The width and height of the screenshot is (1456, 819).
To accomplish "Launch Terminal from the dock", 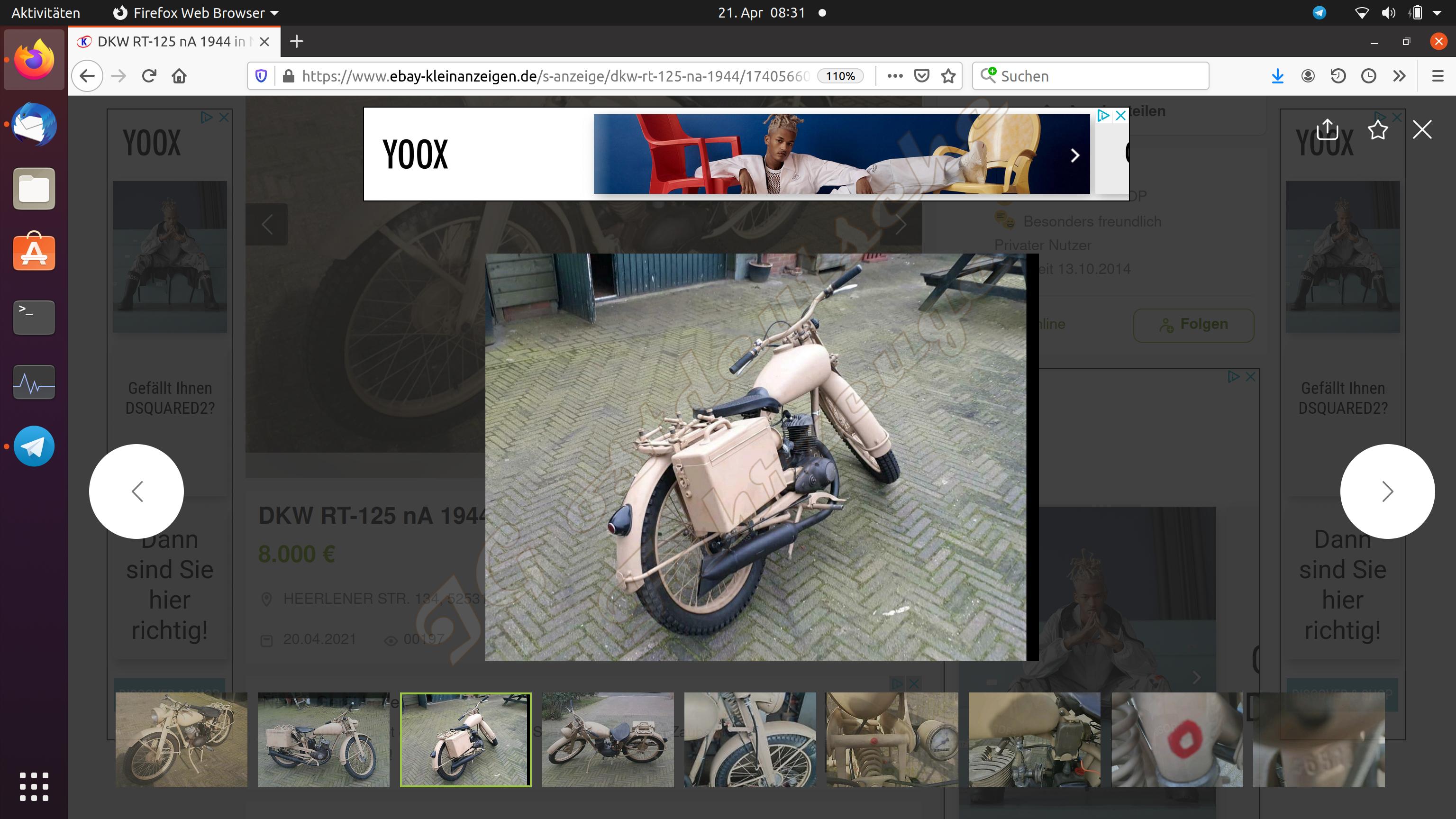I will coord(34,317).
